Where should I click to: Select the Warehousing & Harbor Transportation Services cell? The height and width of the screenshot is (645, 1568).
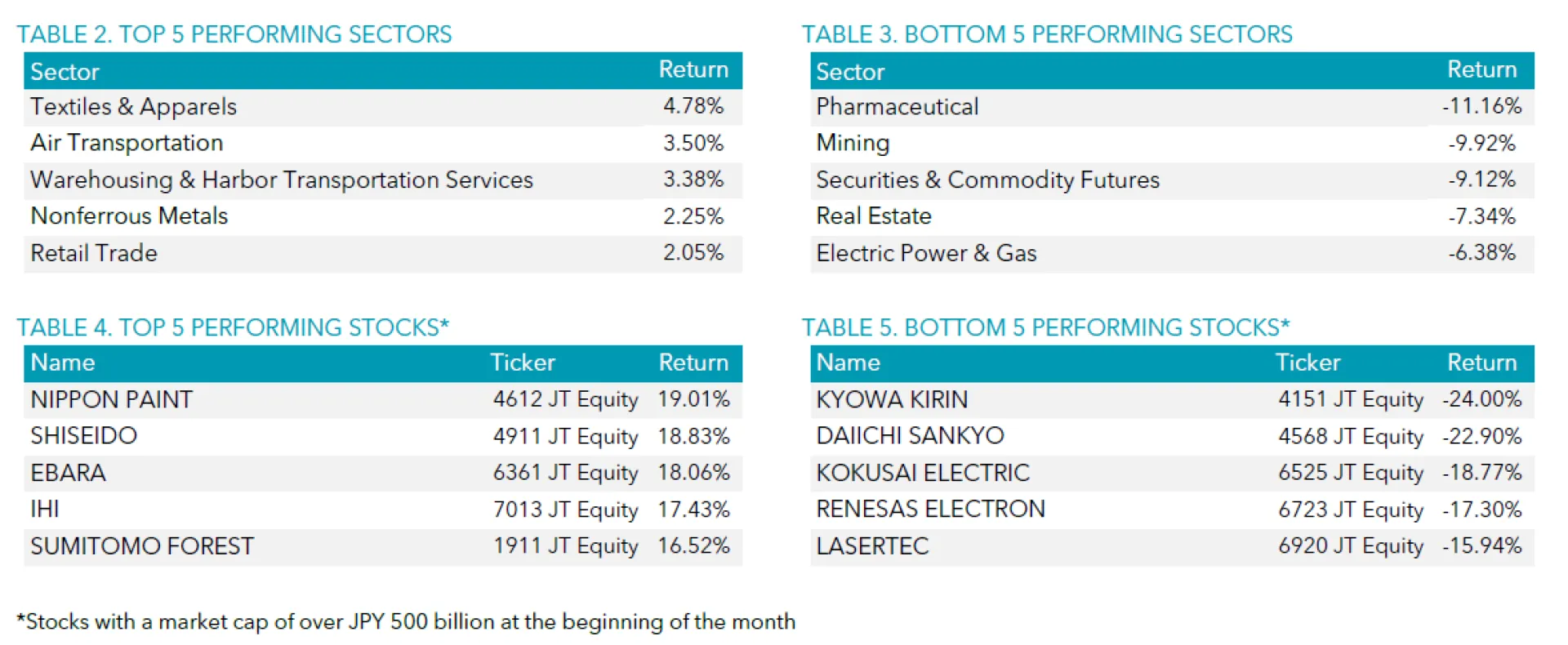point(282,180)
